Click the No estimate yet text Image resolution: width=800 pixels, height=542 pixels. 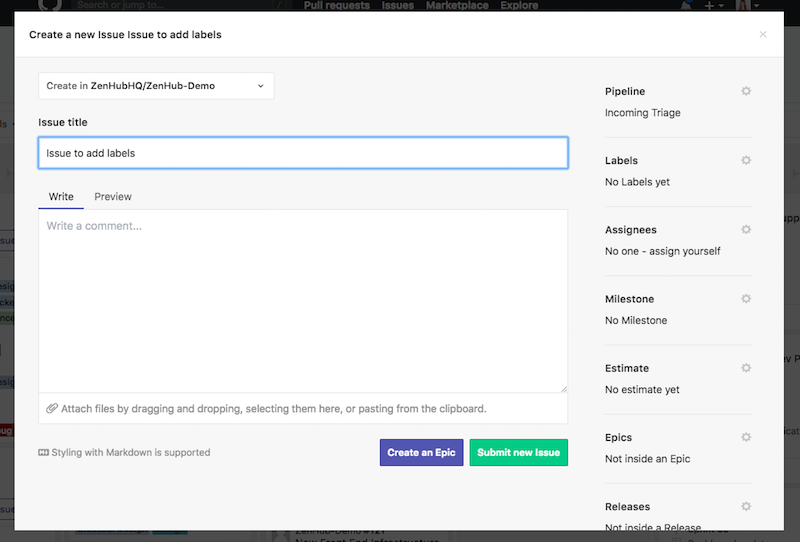(x=642, y=390)
